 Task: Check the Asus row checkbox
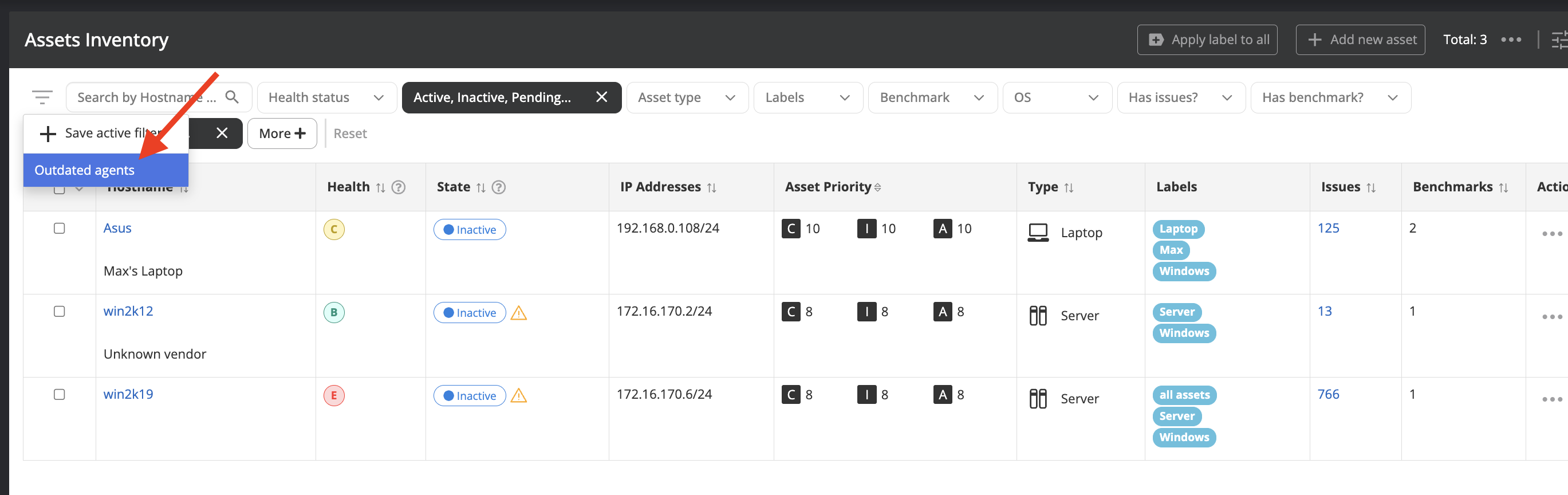pos(59,229)
